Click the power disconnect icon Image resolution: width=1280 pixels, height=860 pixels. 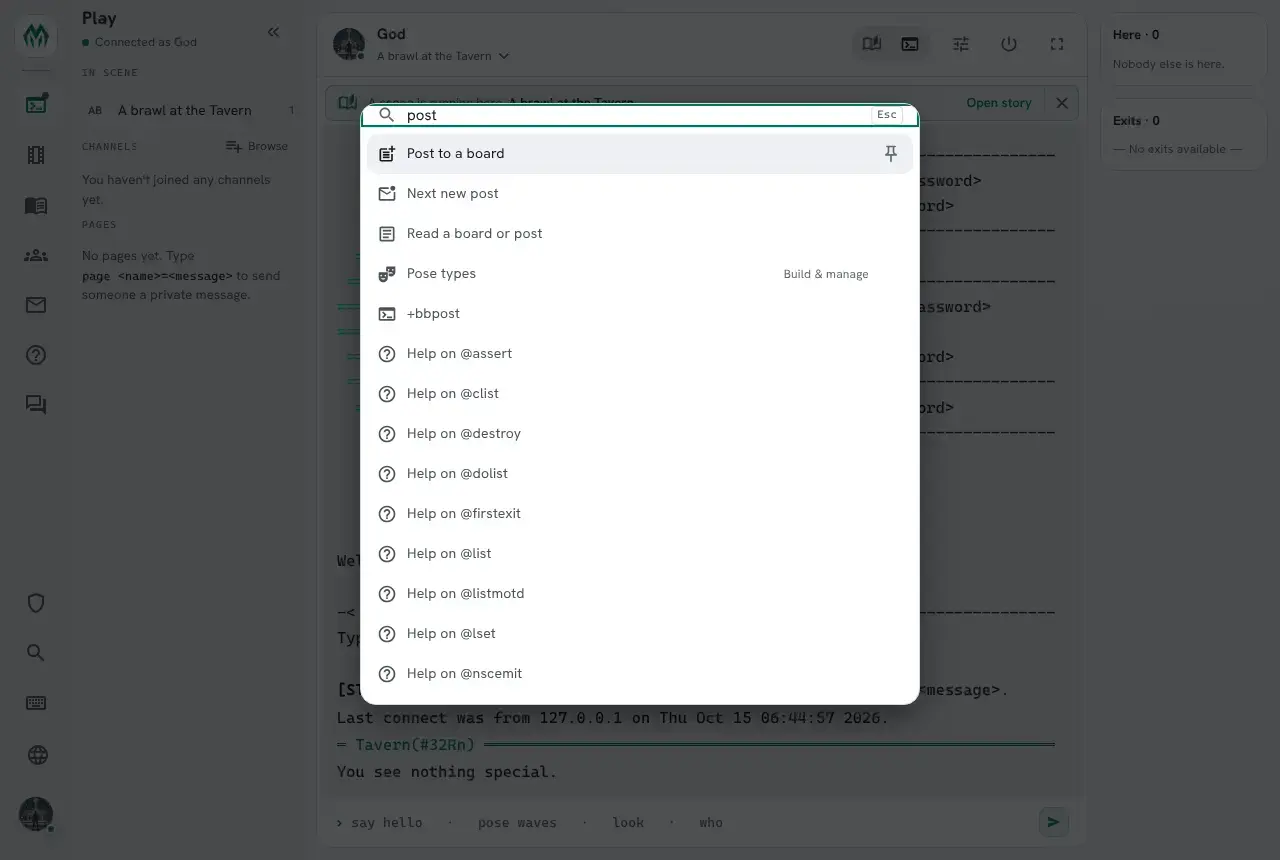pos(1009,44)
